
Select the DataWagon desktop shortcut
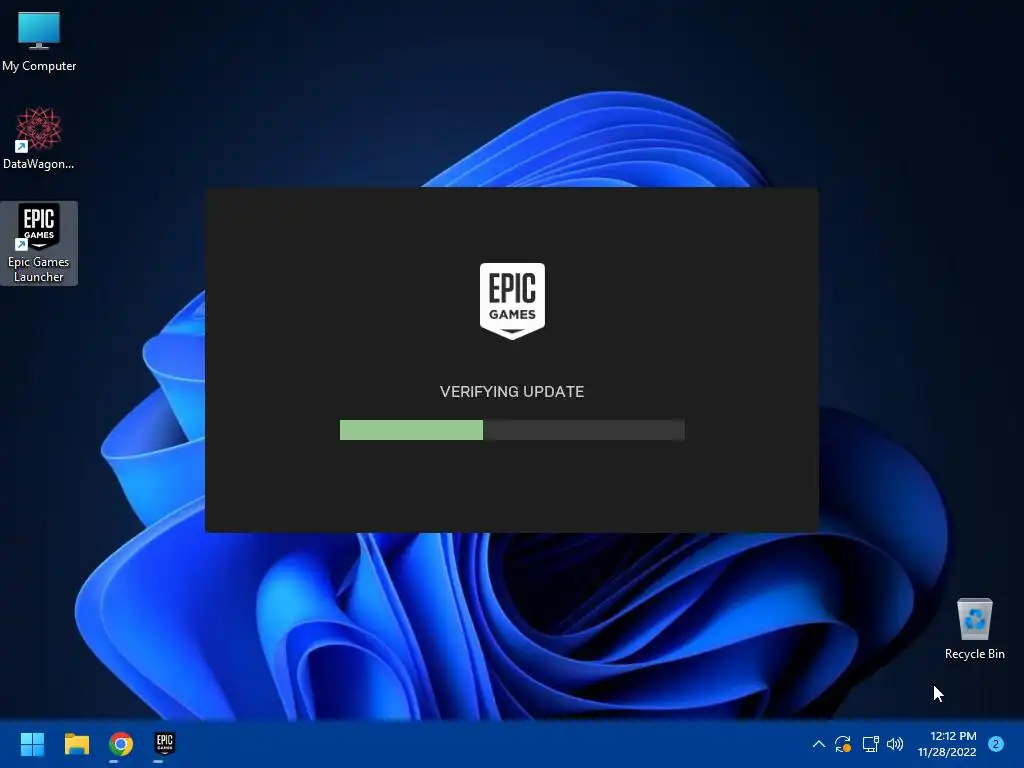click(x=39, y=138)
